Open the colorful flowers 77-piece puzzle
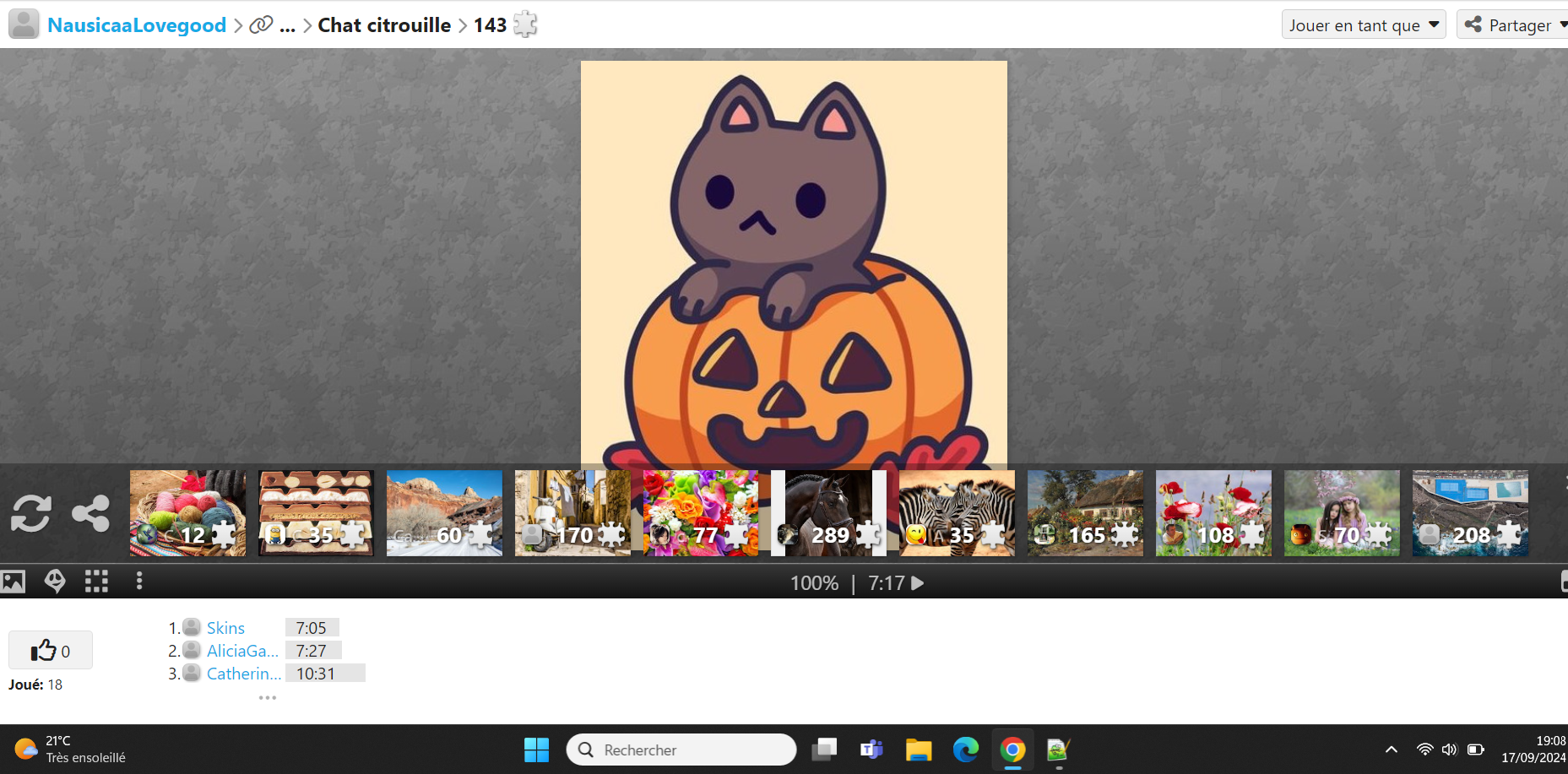 [x=702, y=513]
